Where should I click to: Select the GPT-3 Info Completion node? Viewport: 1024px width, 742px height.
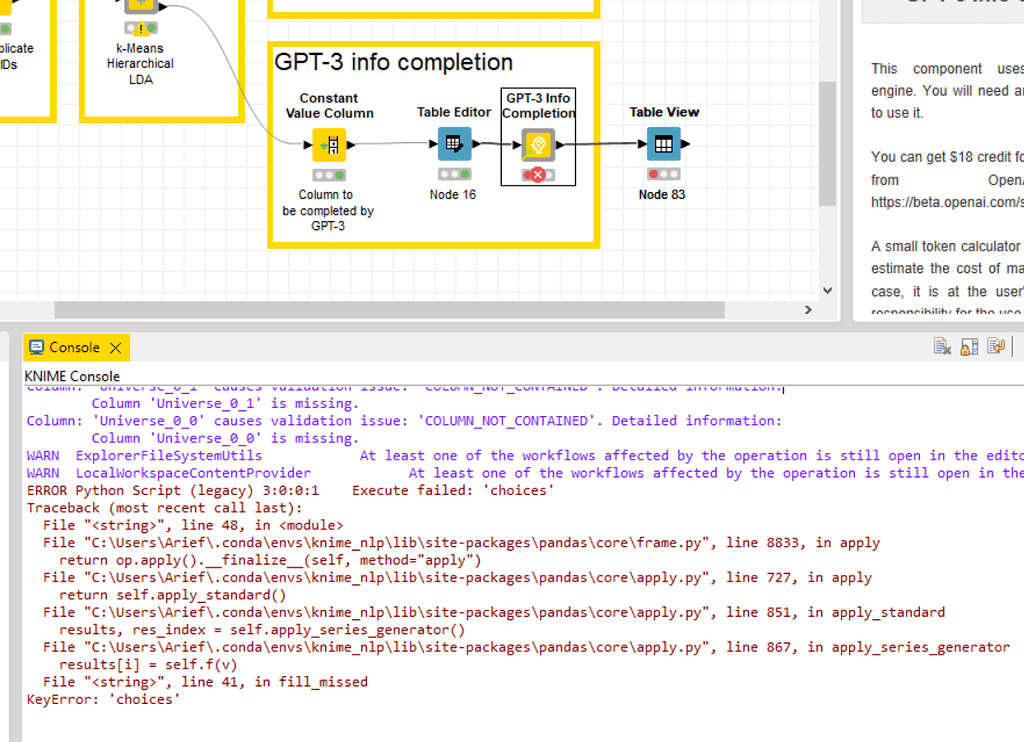pyautogui.click(x=538, y=145)
